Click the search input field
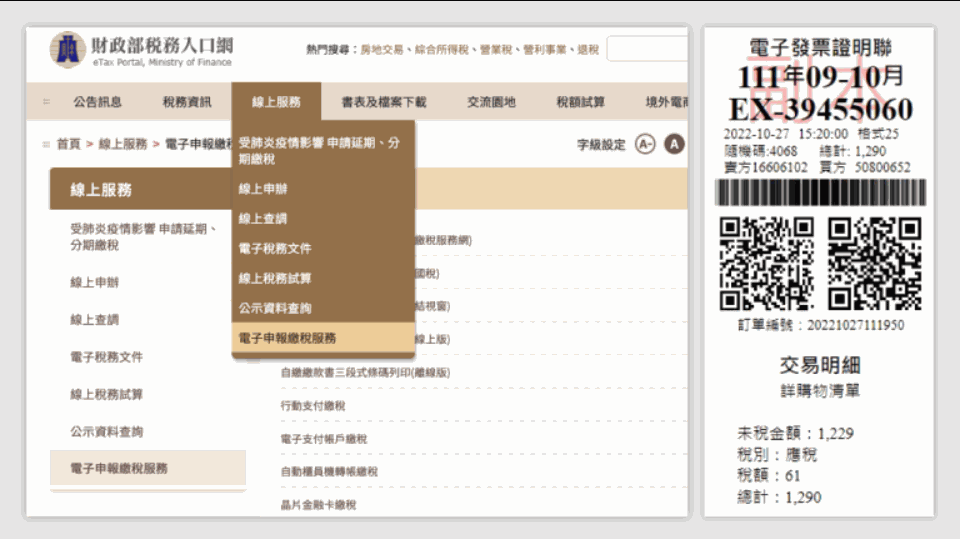960x539 pixels. (x=647, y=49)
